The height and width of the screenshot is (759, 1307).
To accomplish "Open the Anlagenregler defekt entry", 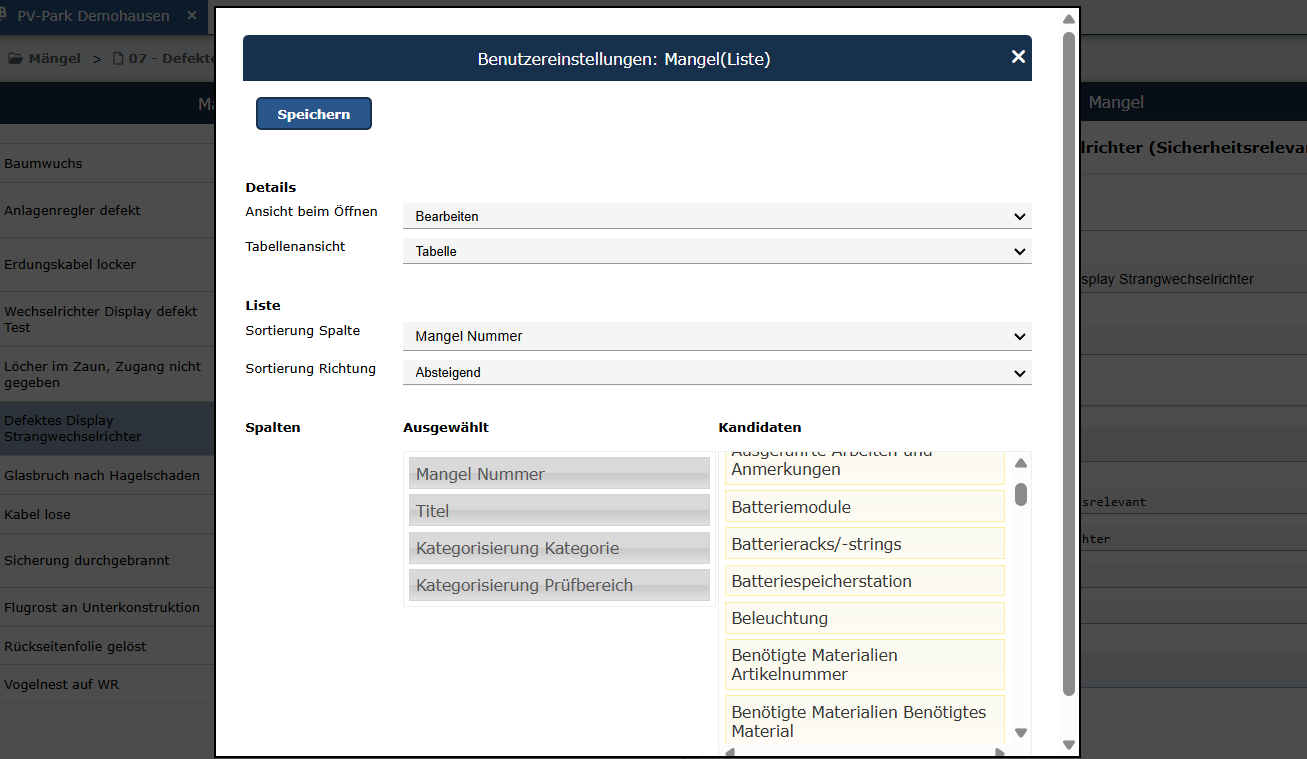I will pos(107,210).
